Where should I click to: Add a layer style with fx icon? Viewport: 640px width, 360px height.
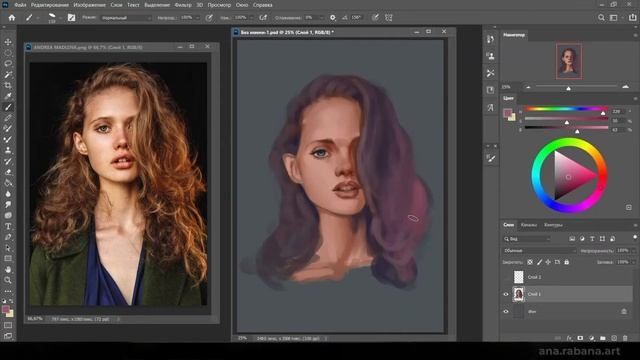569,338
